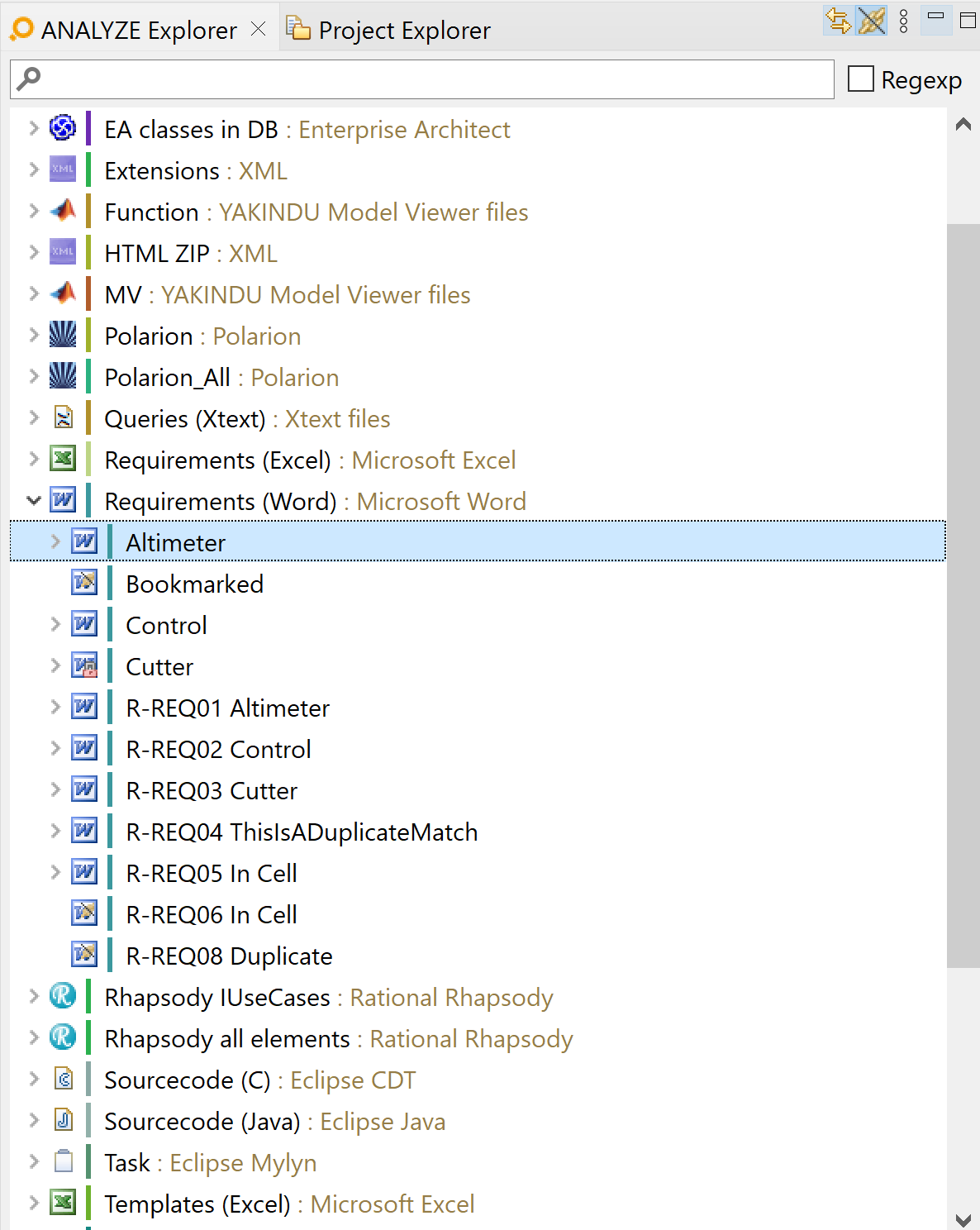Toggle the crossed-out toolbar button beside the arrows
This screenshot has height=1230, width=980.
coord(872,21)
